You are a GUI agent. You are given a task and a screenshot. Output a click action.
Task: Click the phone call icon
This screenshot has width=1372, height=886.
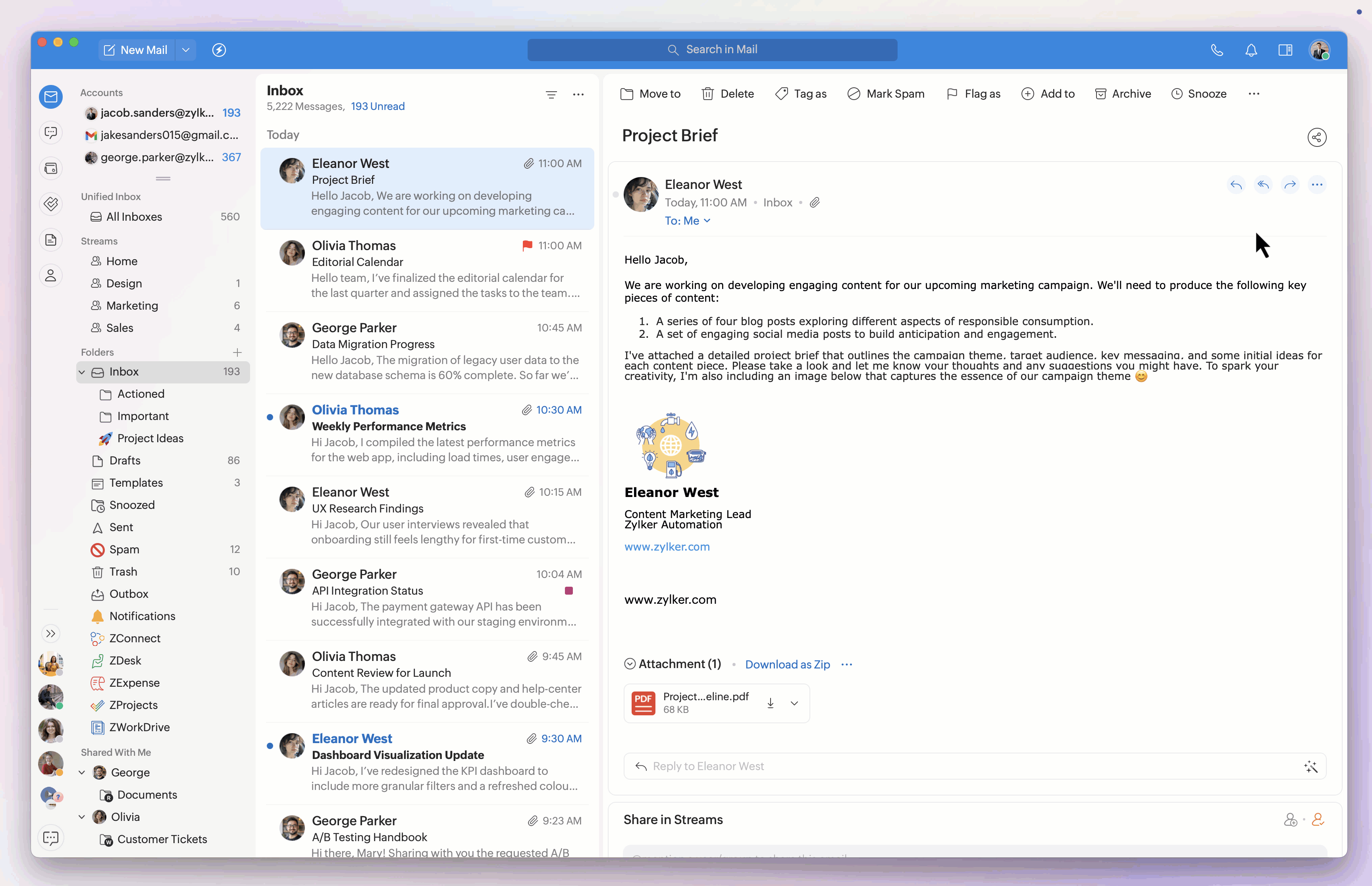(x=1217, y=50)
